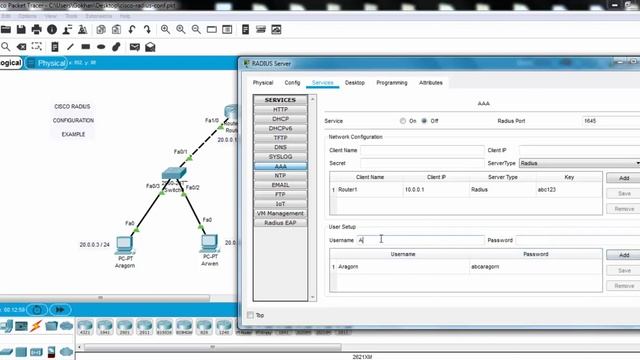Pick the 4321 router model
The height and width of the screenshot is (360, 640).
tap(85, 327)
